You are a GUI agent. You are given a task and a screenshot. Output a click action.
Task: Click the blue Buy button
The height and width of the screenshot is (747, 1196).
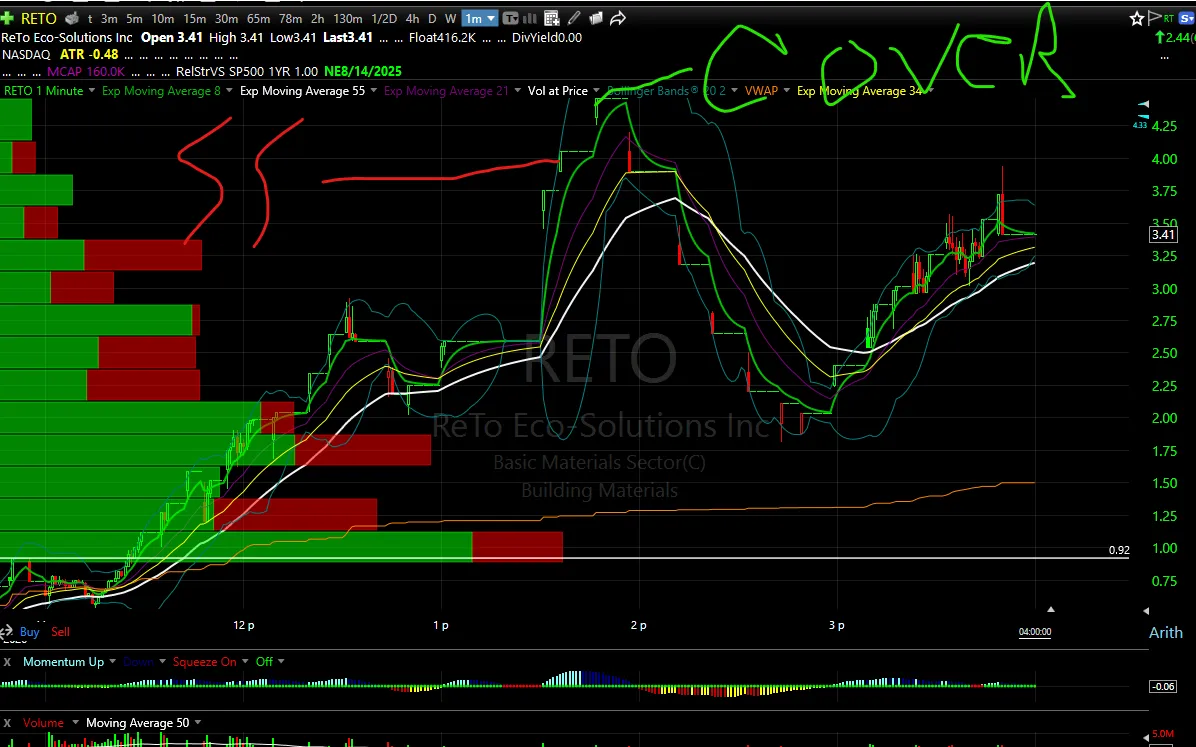click(x=30, y=632)
